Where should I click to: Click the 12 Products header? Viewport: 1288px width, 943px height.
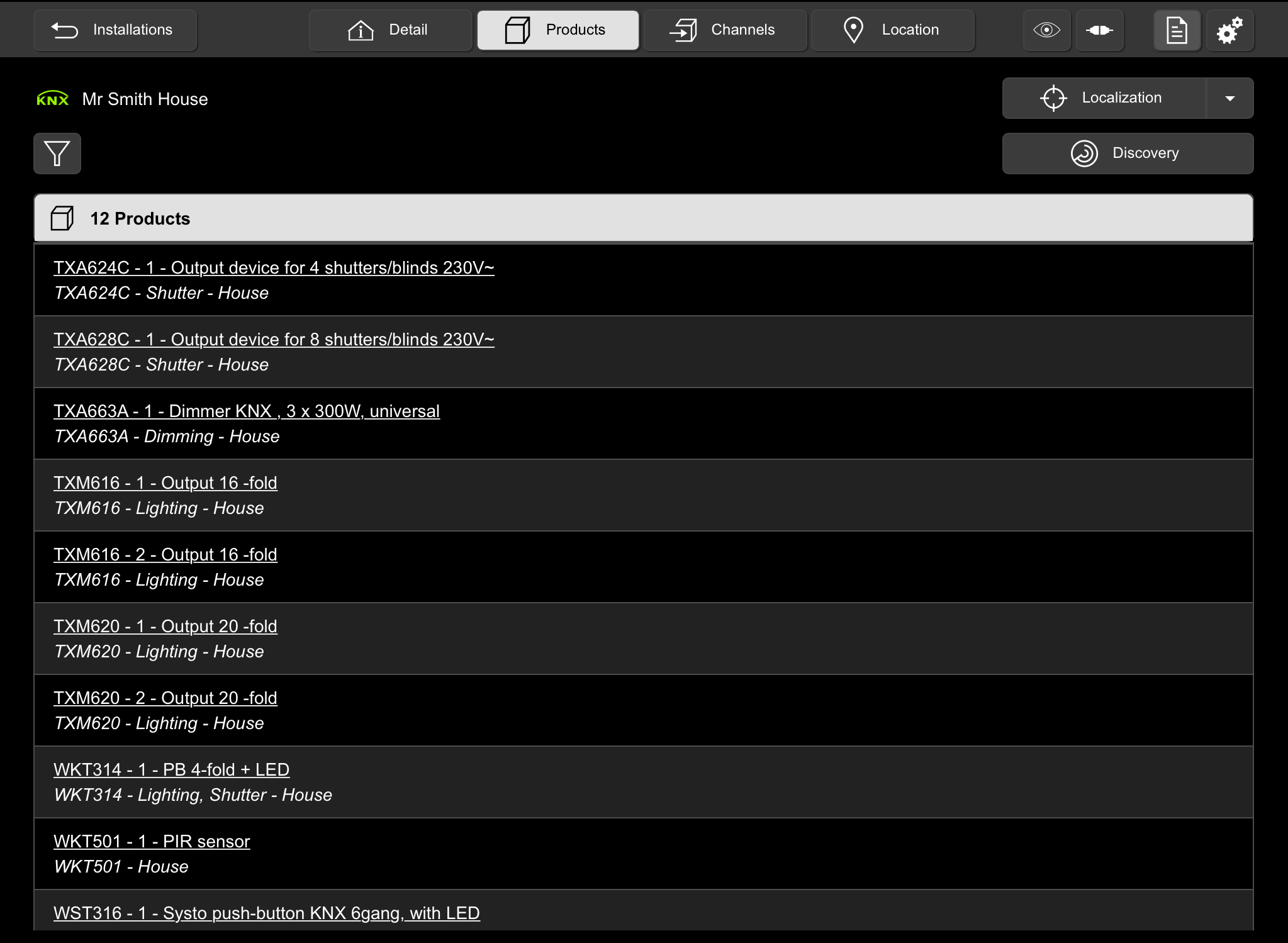pyautogui.click(x=643, y=218)
